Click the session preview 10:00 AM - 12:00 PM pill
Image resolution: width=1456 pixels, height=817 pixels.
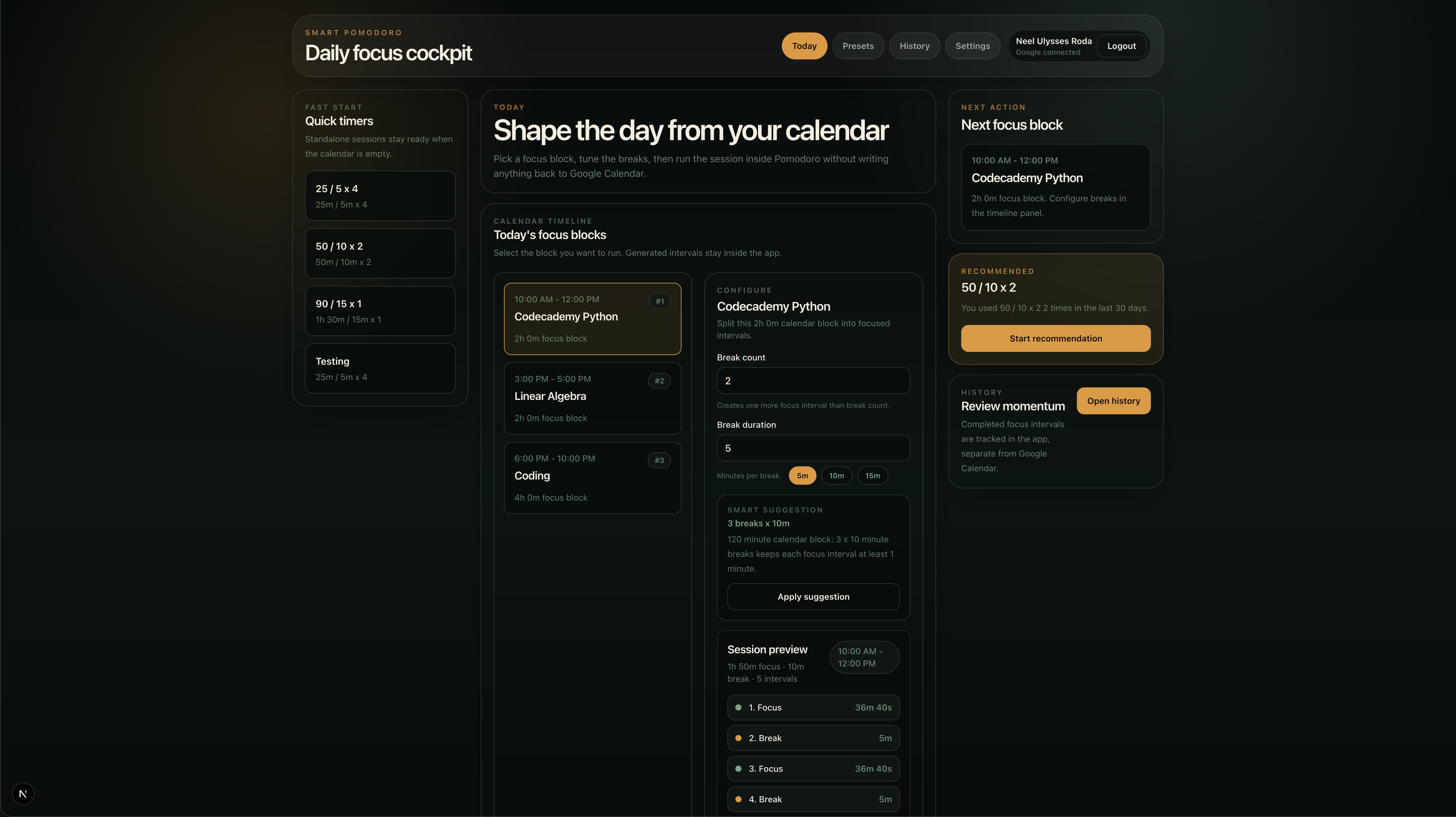864,657
